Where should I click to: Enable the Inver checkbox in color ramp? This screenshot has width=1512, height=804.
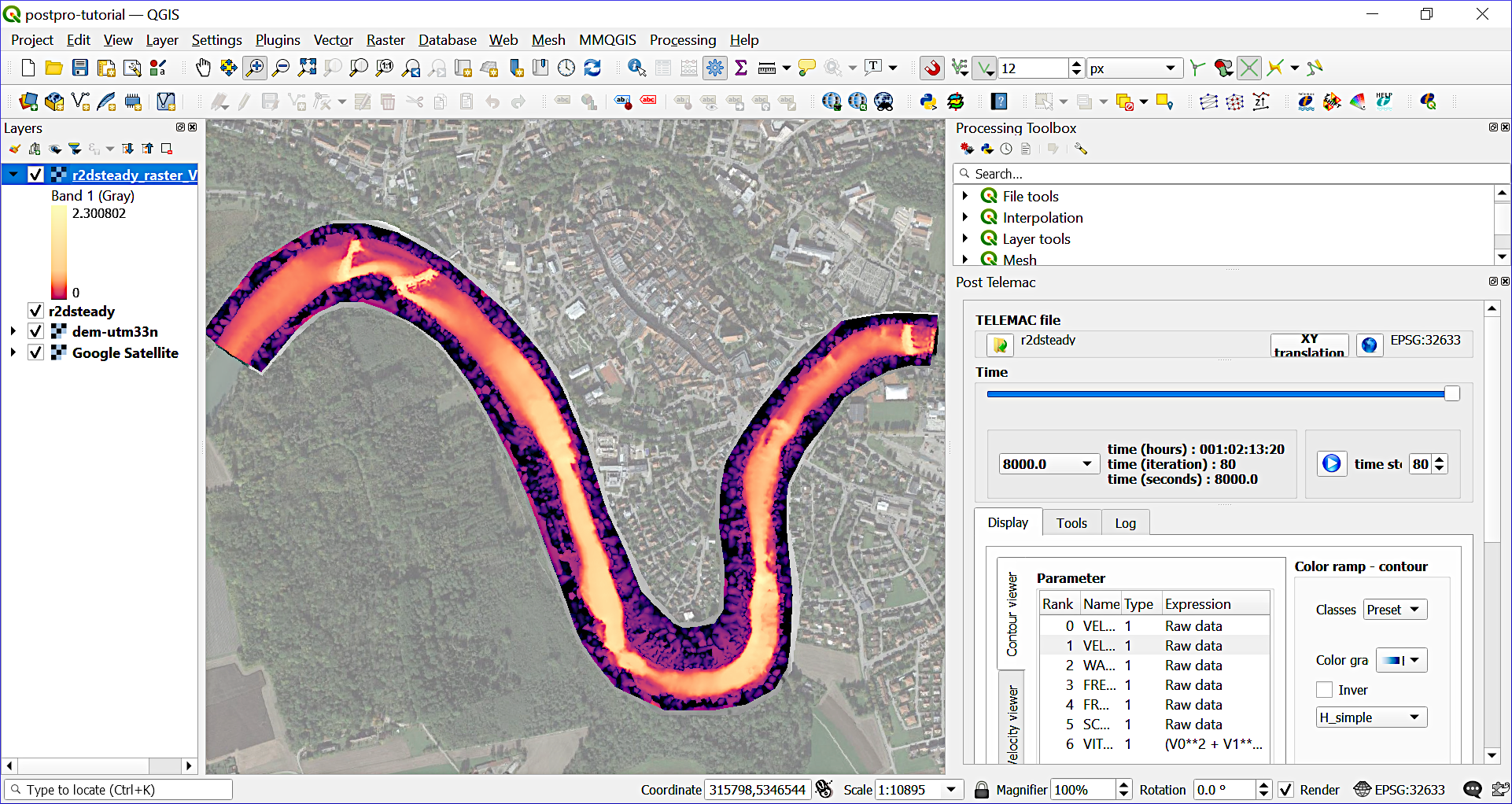click(x=1325, y=689)
